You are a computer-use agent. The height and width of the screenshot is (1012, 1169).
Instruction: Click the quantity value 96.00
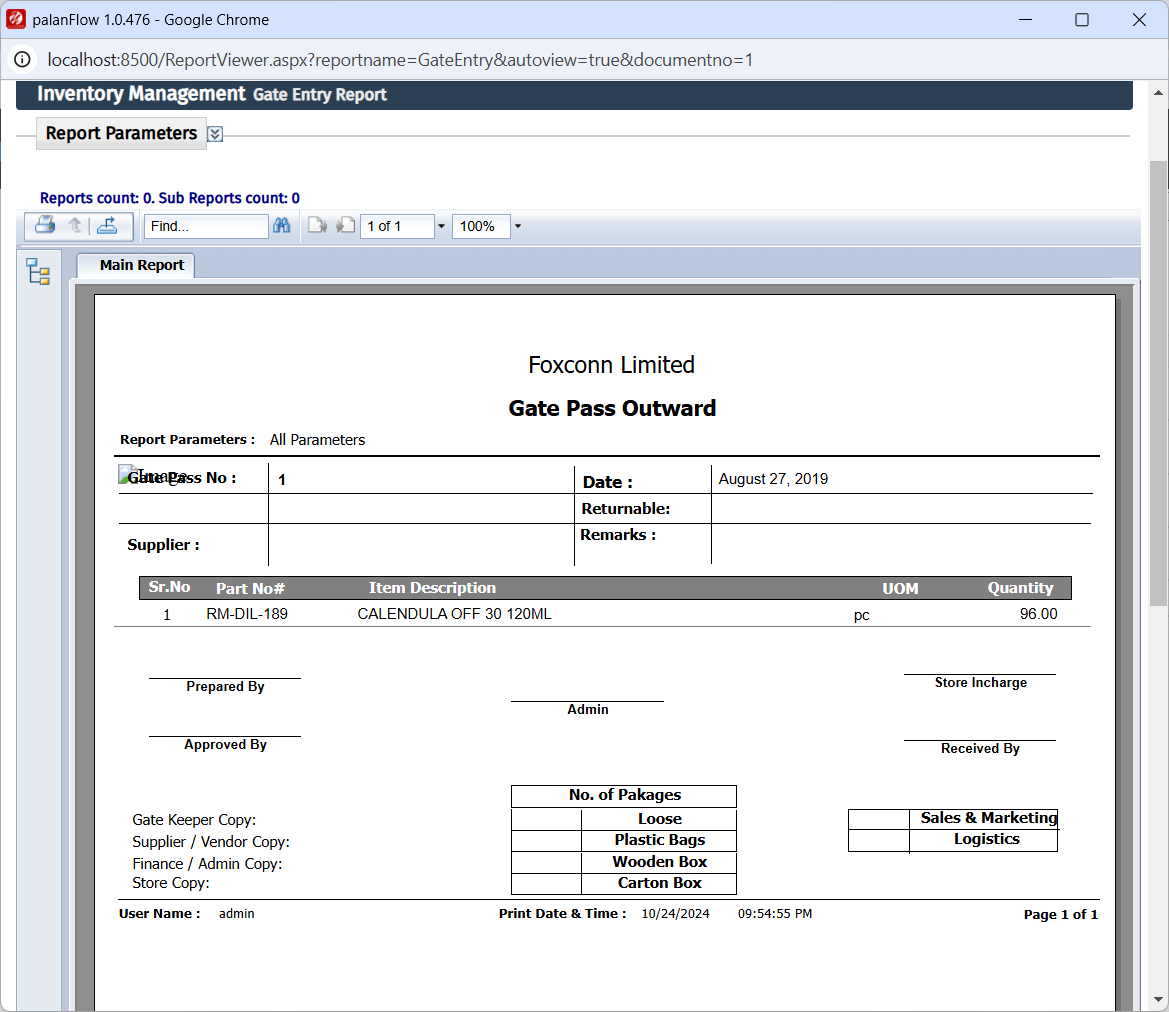[1039, 614]
